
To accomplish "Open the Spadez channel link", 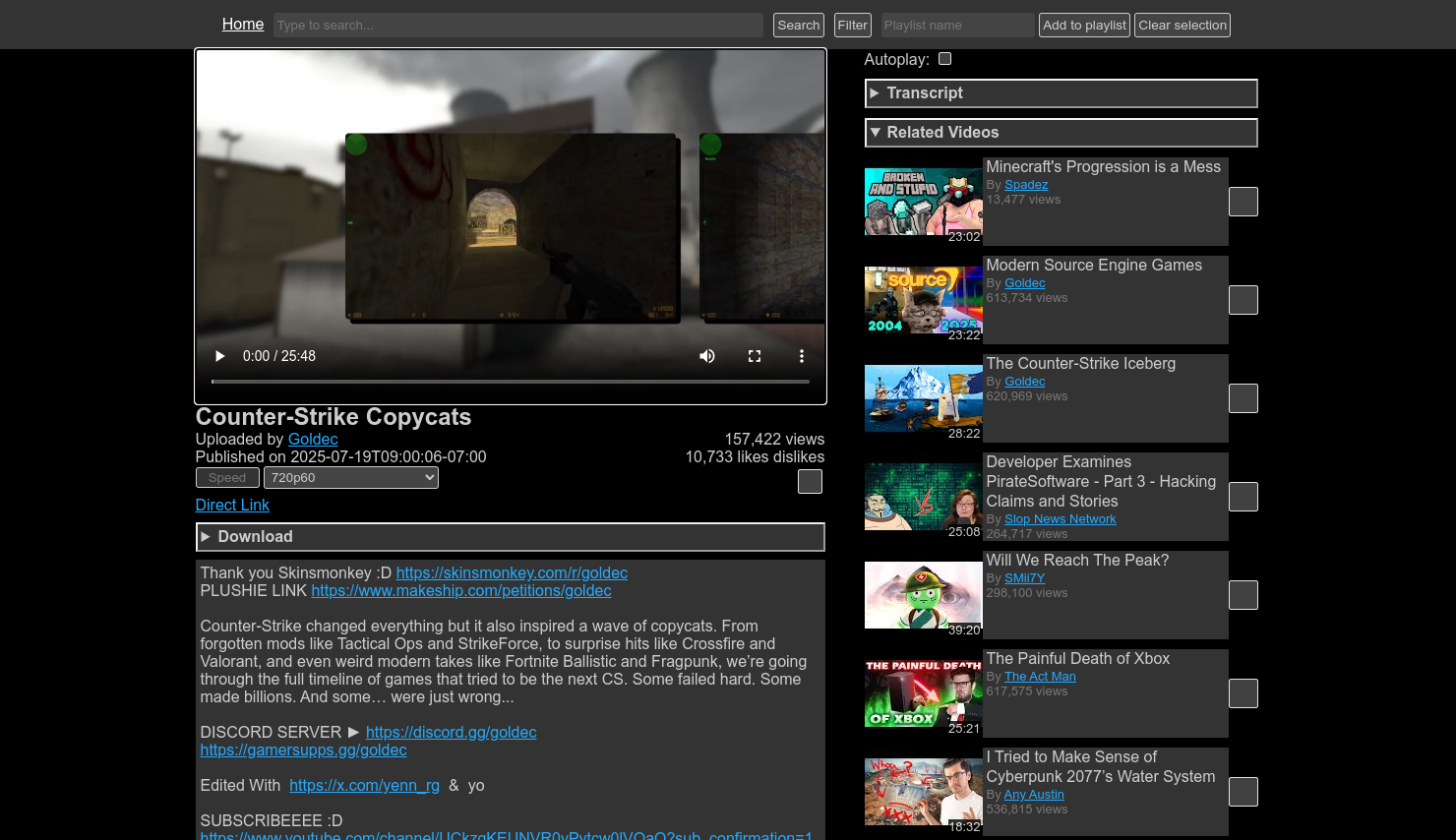I will coord(1026,185).
